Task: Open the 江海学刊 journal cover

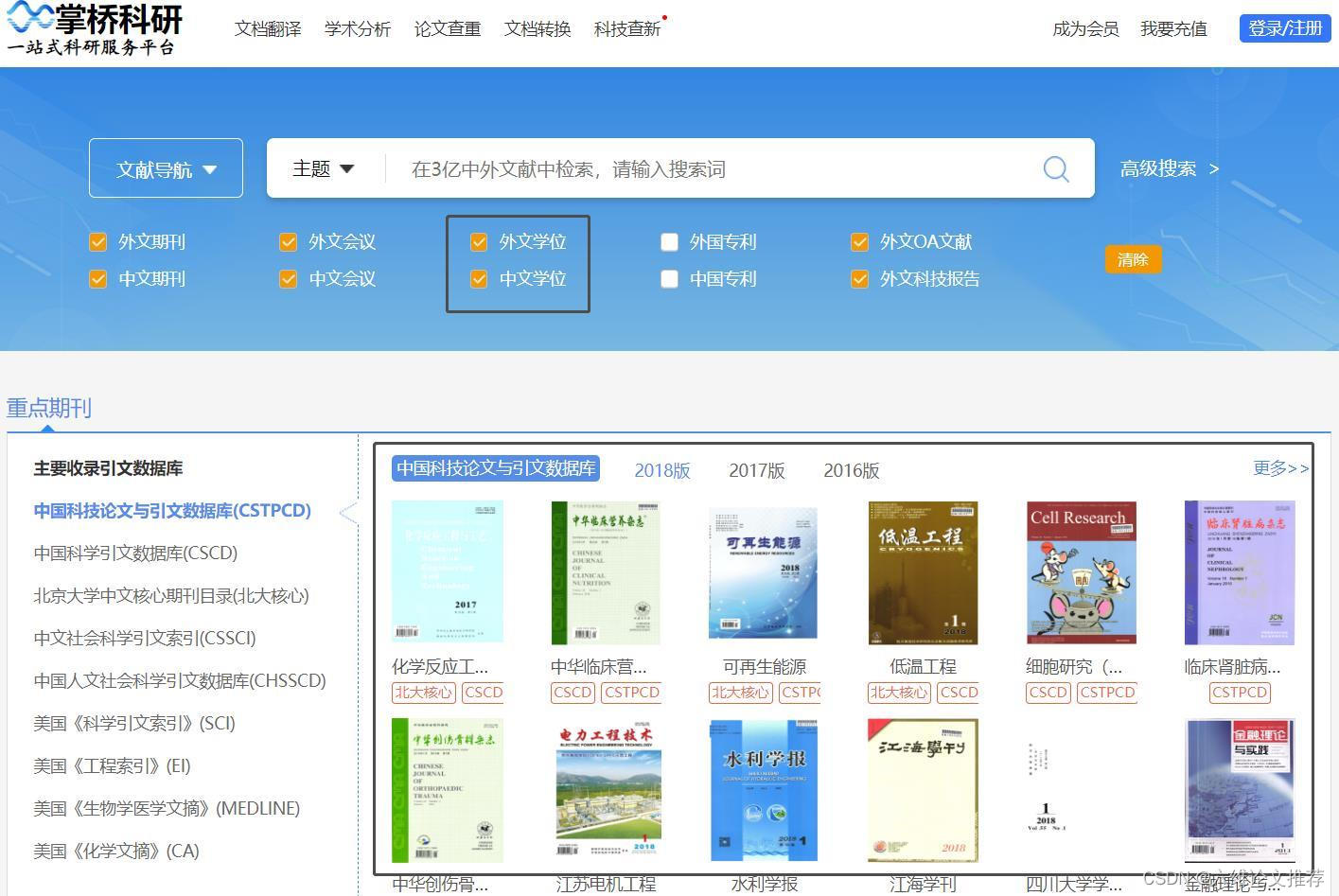Action: (x=923, y=790)
